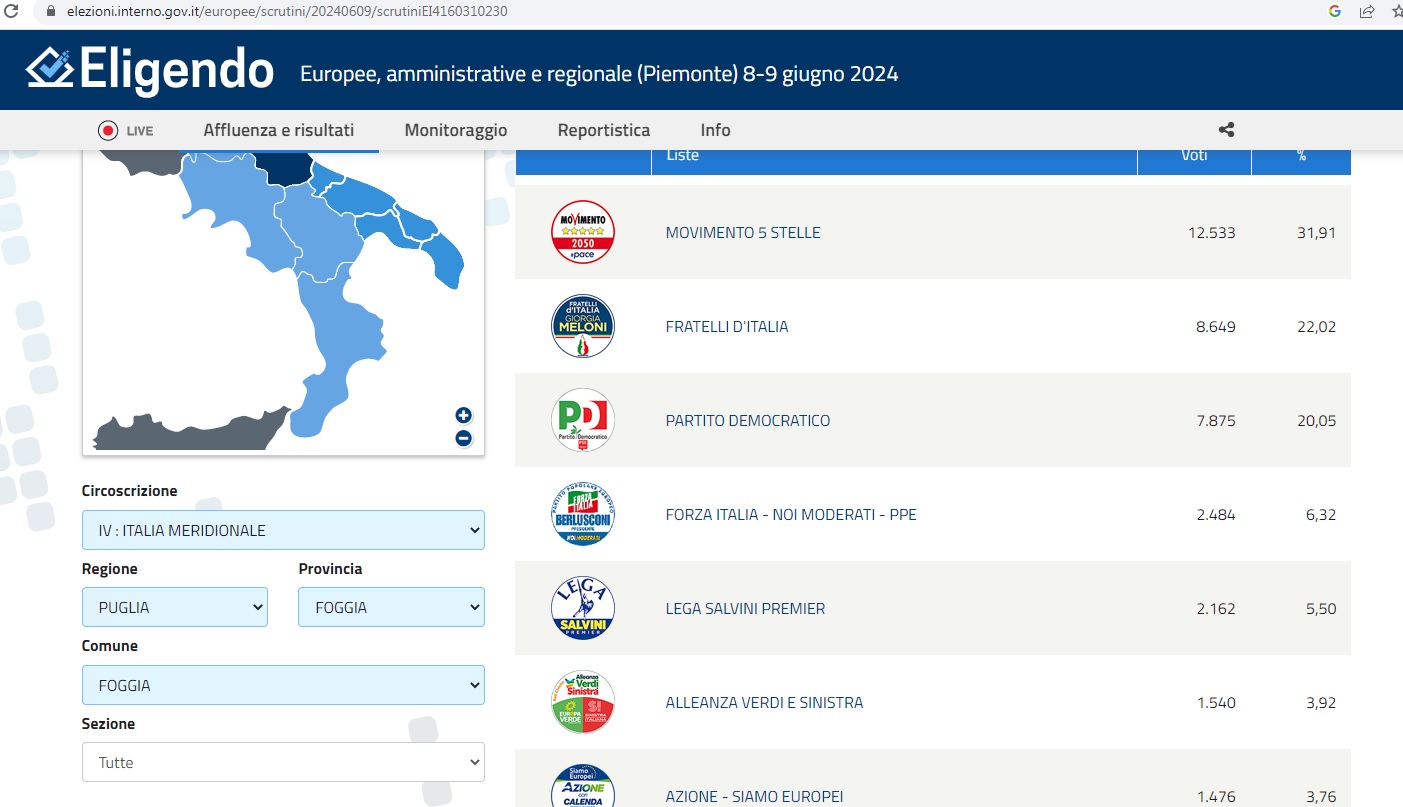
Task: Click the Partito Democratico PD logo
Action: pos(583,420)
